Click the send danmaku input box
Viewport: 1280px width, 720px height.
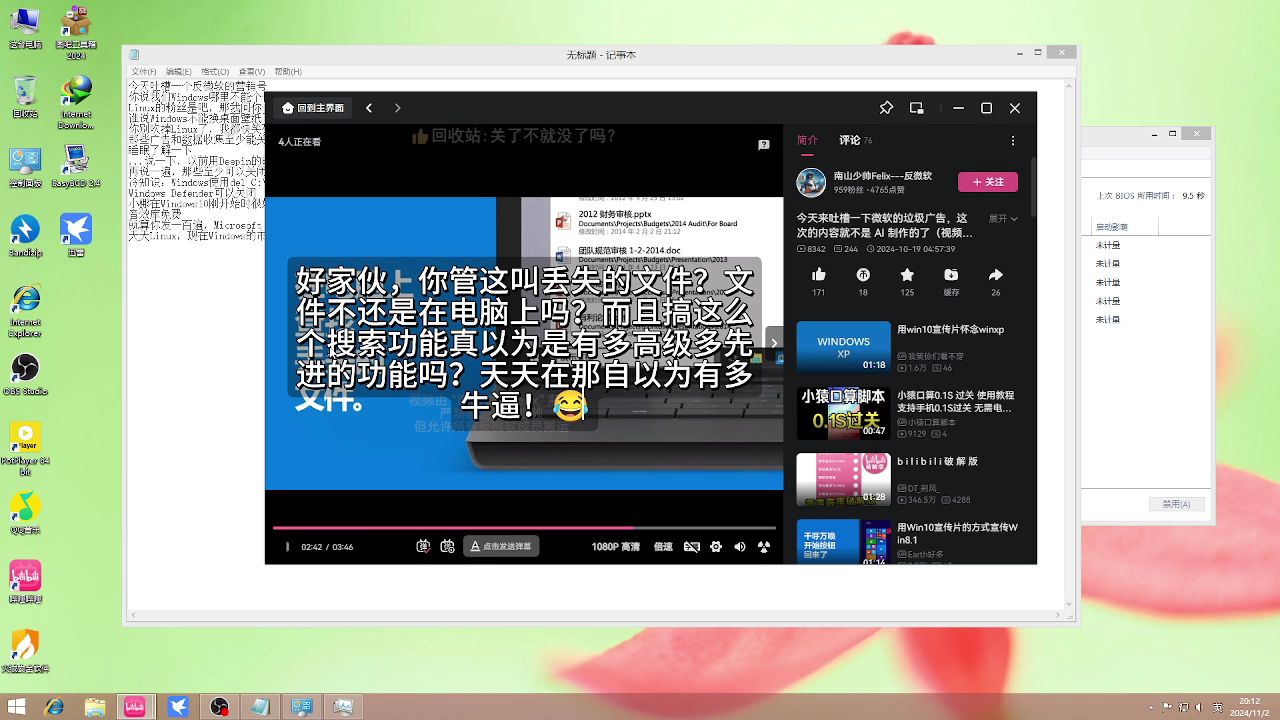tap(501, 546)
